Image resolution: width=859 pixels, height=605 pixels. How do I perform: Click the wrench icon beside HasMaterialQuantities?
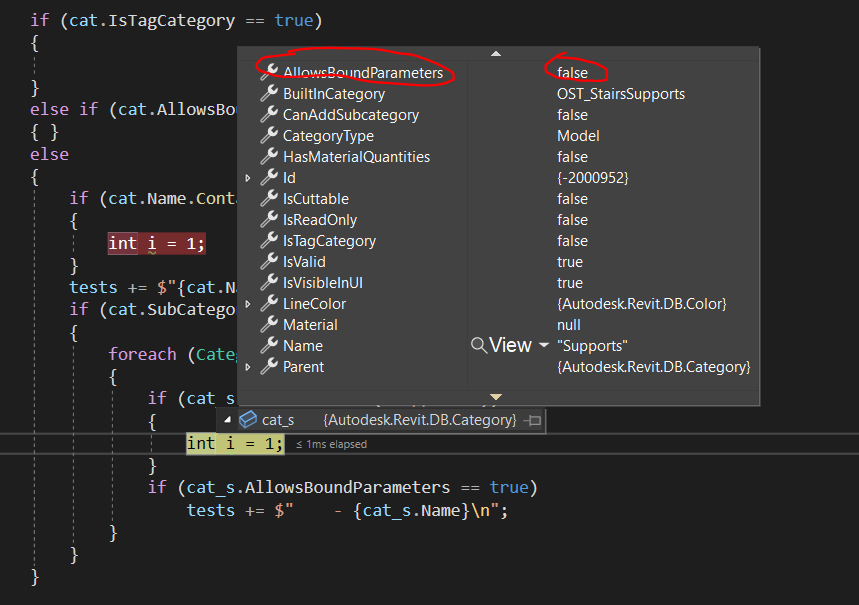268,157
